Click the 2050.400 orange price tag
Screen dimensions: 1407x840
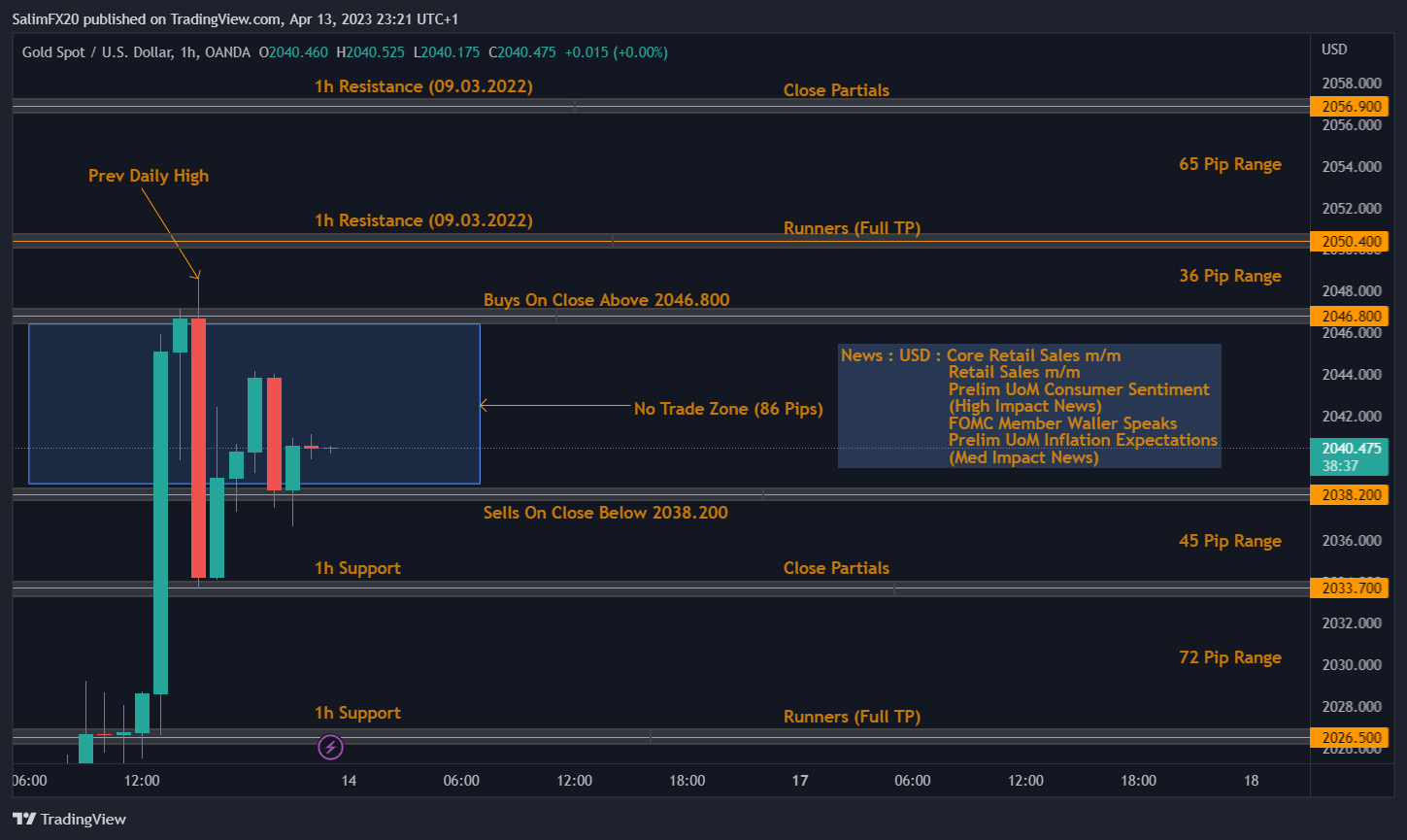pos(1349,241)
